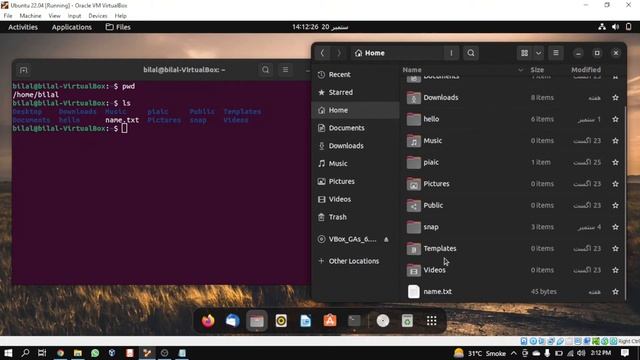Image resolution: width=640 pixels, height=360 pixels.
Task: Open LibreOffice Writer from dock
Action: tap(305, 321)
